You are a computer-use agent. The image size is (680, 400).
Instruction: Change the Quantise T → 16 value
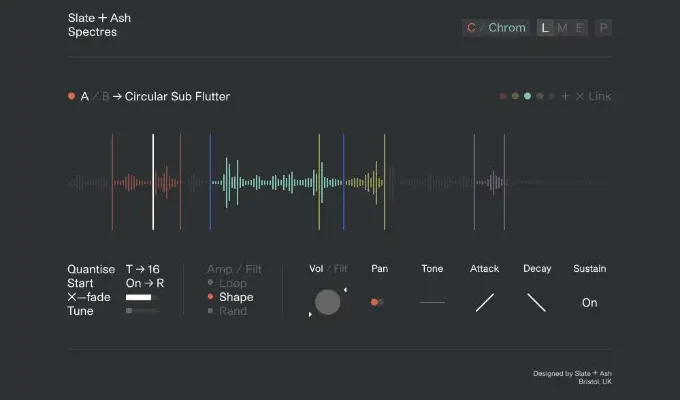(142, 269)
